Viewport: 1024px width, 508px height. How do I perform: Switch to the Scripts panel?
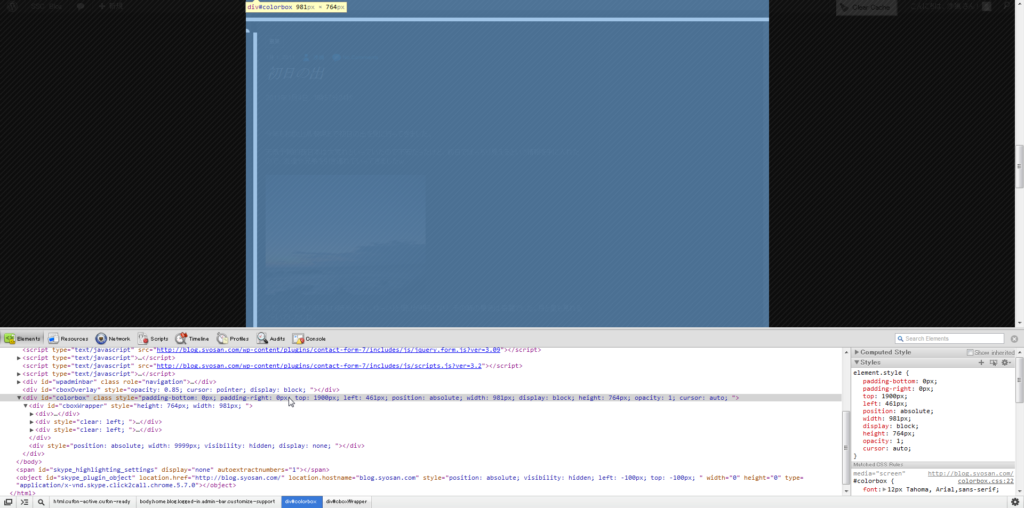pos(153,339)
